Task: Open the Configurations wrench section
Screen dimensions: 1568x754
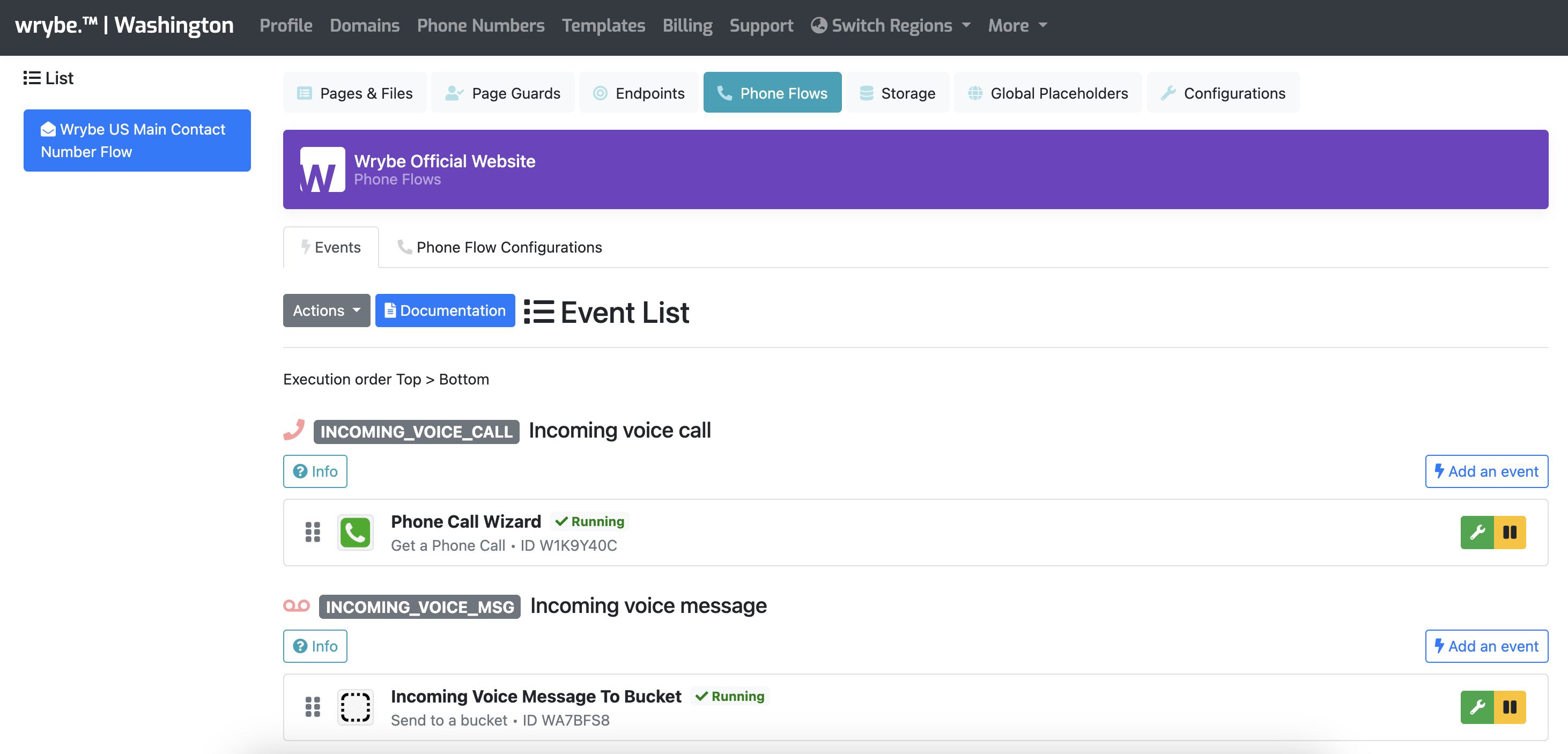Action: pos(1222,92)
